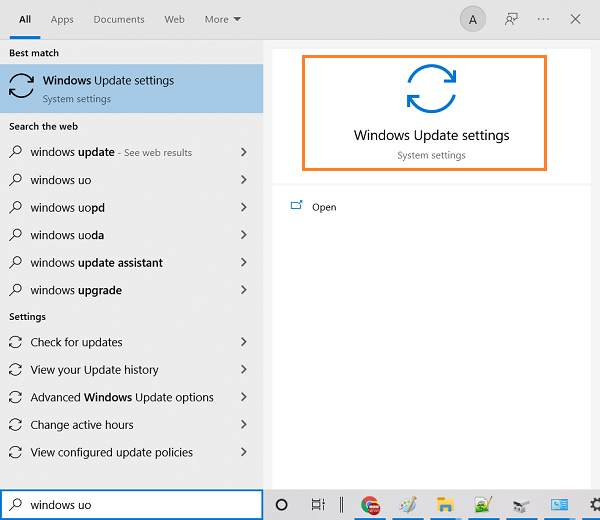Click the large blue update arrows icon

(x=431, y=89)
